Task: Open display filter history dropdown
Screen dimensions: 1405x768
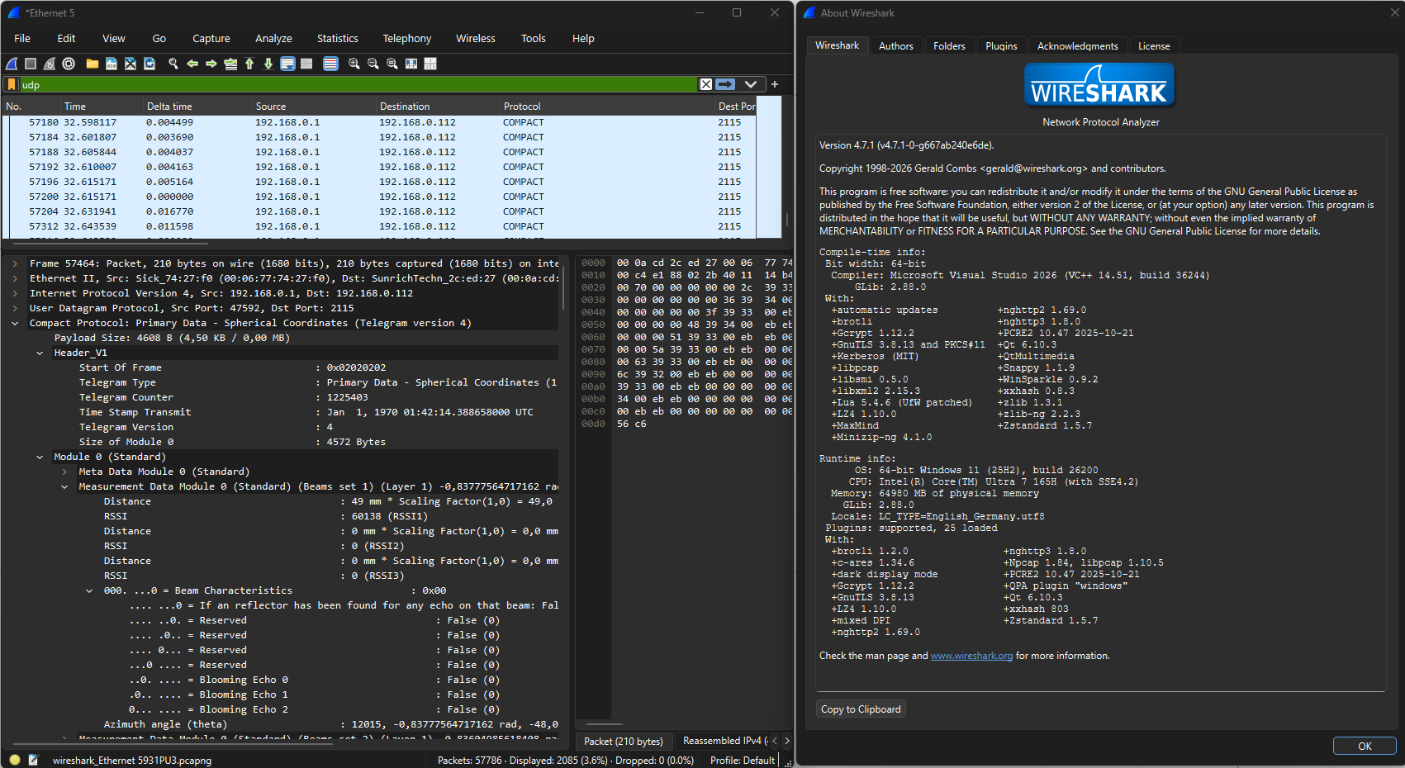Action: (750, 84)
